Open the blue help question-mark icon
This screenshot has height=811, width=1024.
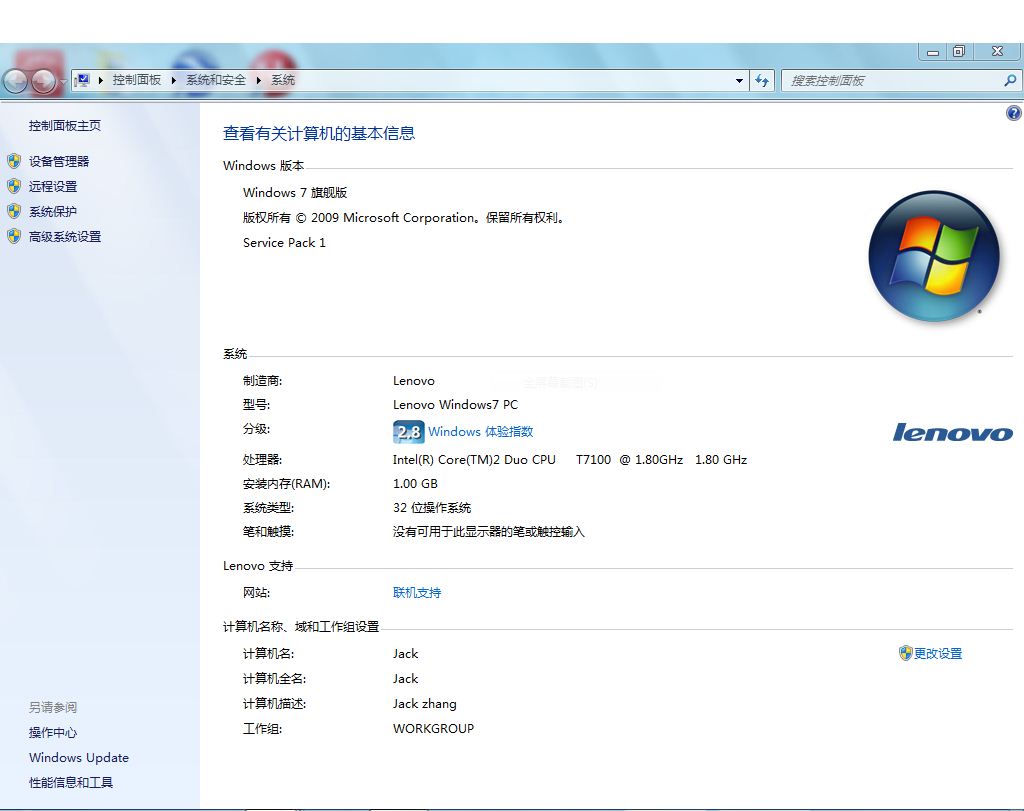[x=1014, y=114]
